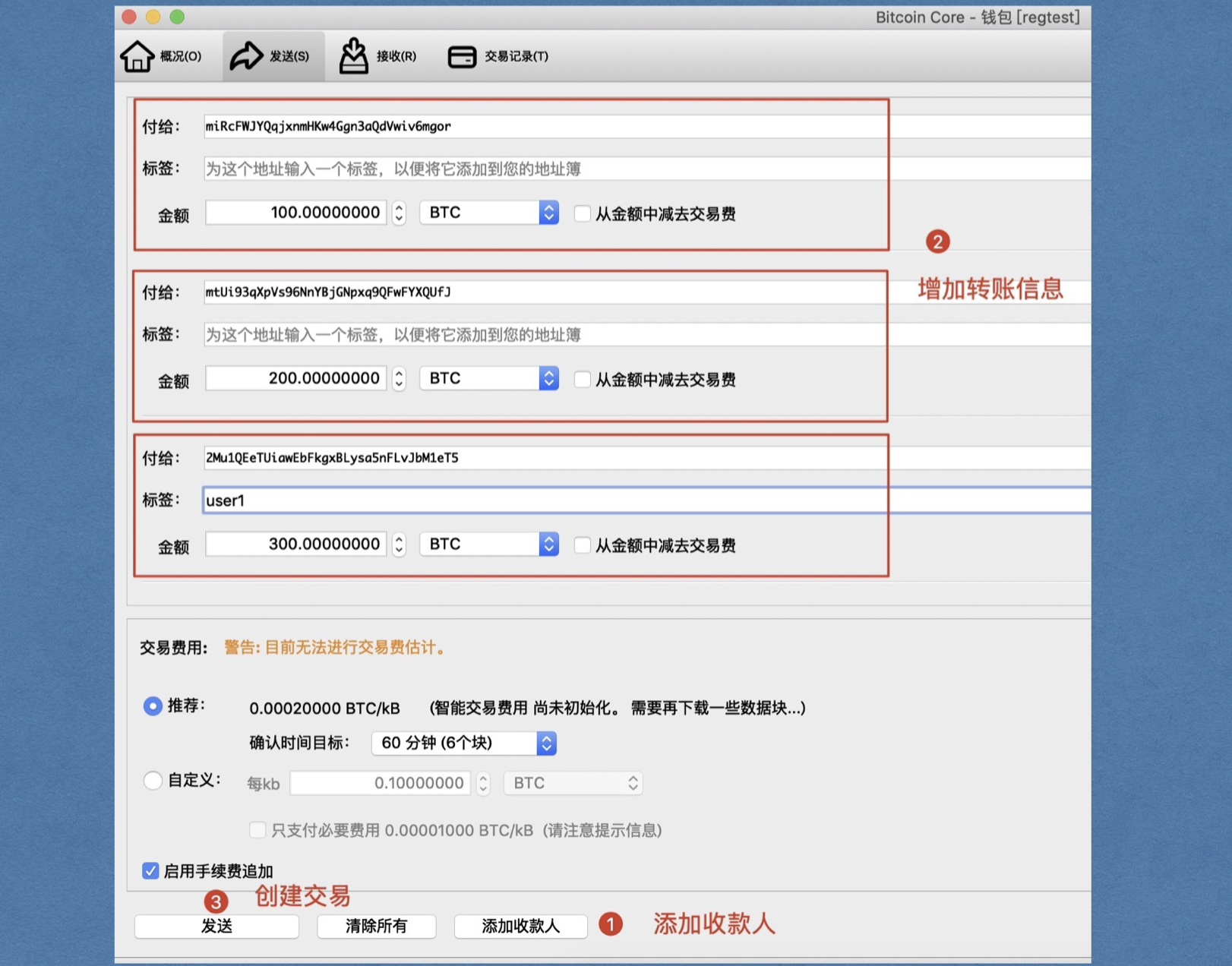Click address field containing 2Mu1QEeTUiawEbFkgxBLysa5nFLvJbM1eT5
Image resolution: width=1232 pixels, height=966 pixels.
point(647,458)
